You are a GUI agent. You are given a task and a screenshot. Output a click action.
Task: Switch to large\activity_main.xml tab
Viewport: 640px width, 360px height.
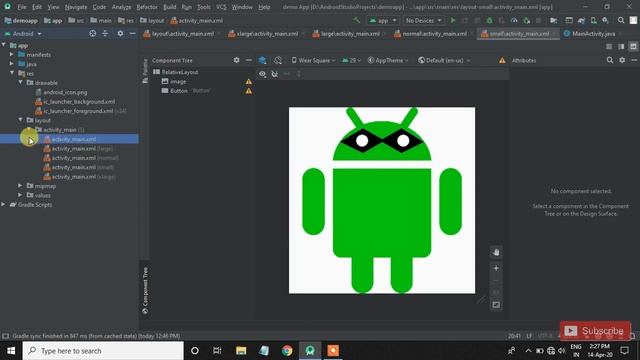point(350,34)
